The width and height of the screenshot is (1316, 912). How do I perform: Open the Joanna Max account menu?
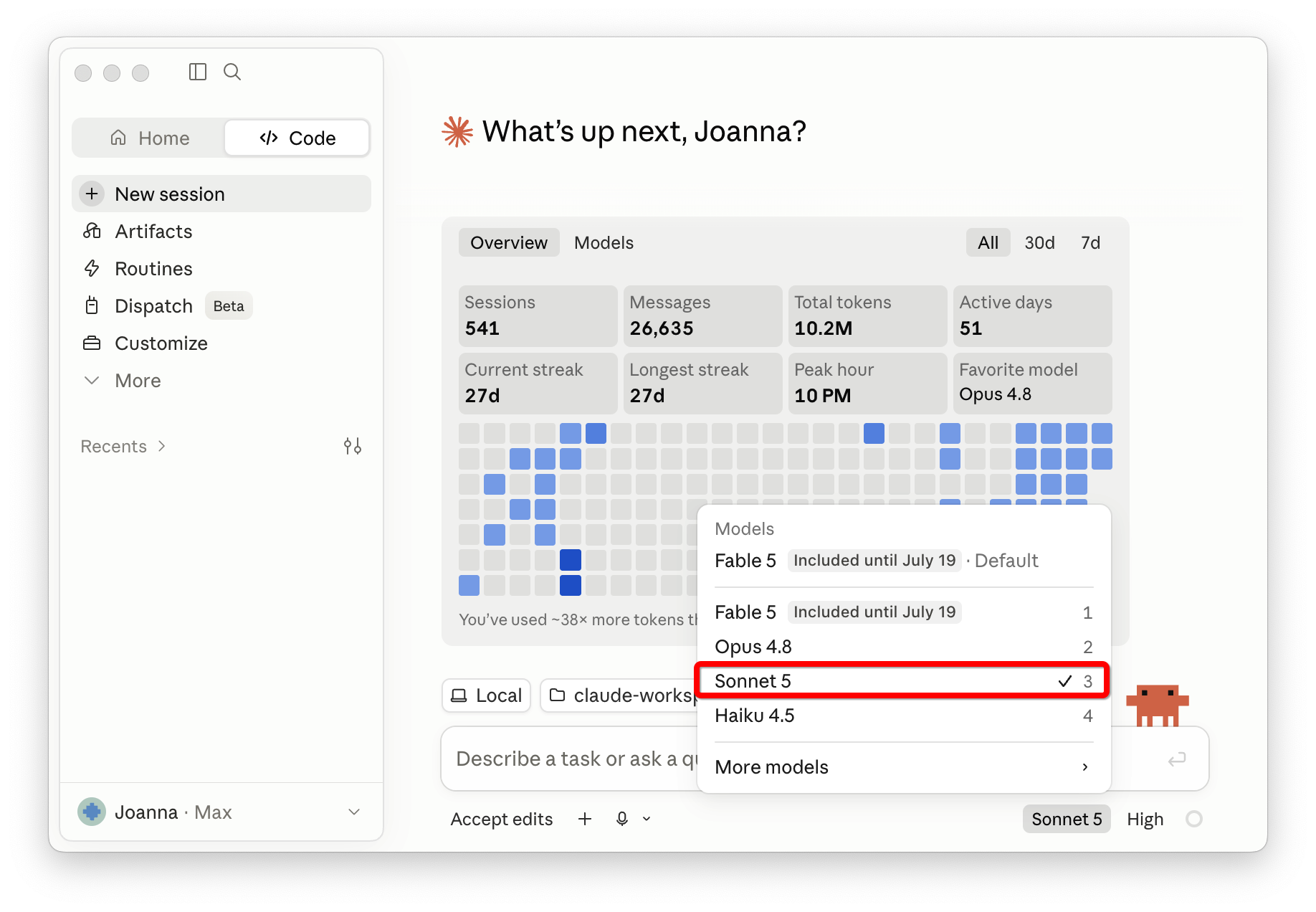tap(221, 812)
